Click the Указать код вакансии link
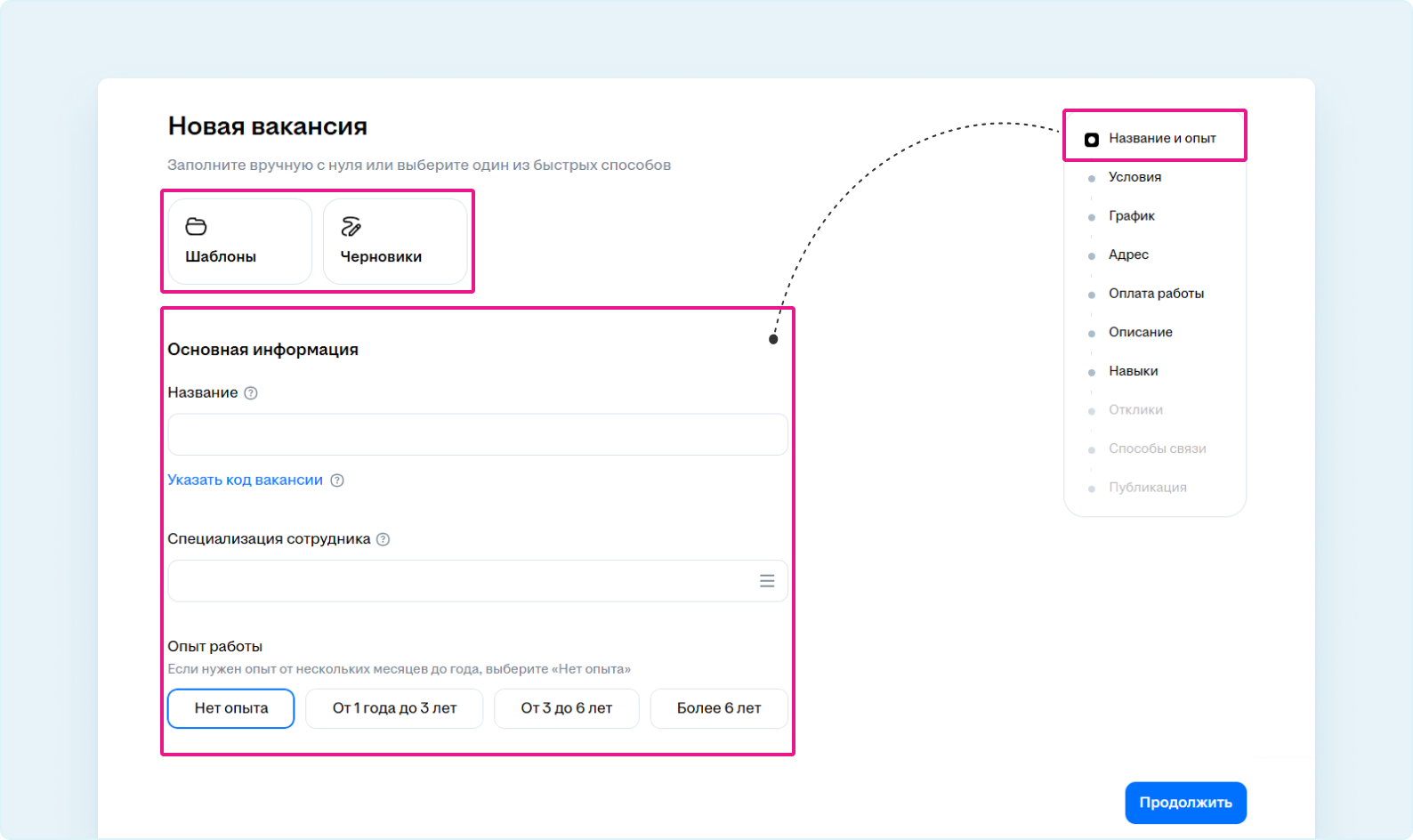 pyautogui.click(x=246, y=480)
